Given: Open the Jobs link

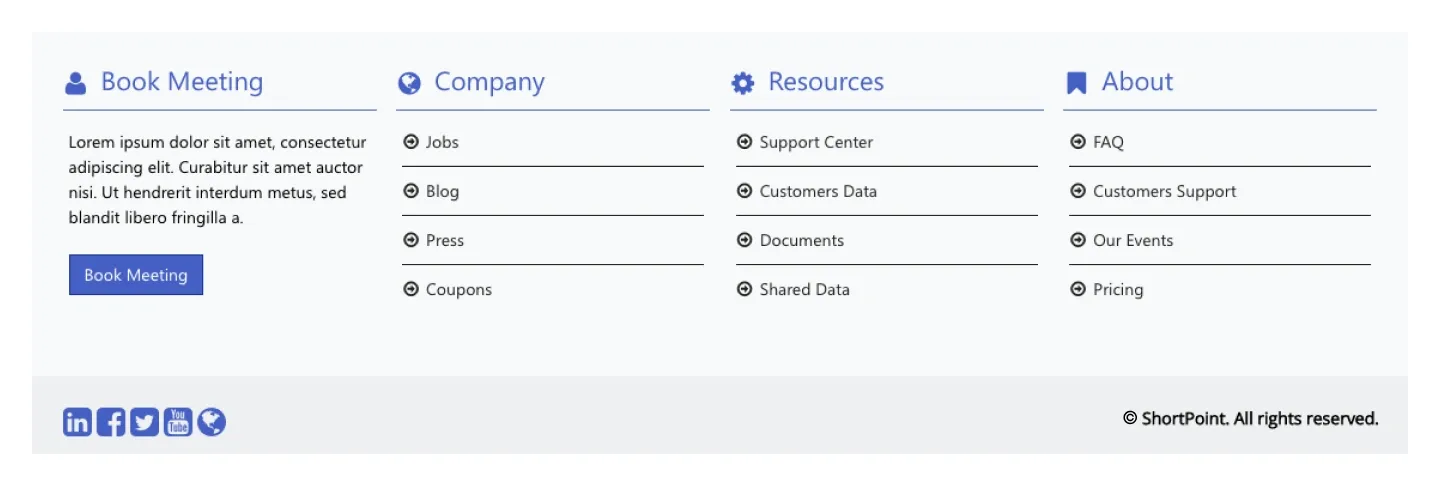Looking at the screenshot, I should [442, 142].
